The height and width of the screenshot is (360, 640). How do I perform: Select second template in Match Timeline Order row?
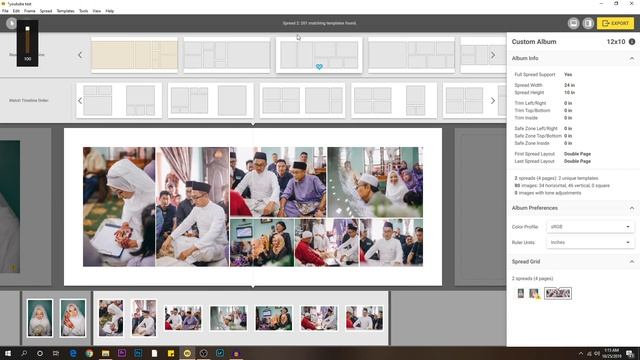(211, 100)
